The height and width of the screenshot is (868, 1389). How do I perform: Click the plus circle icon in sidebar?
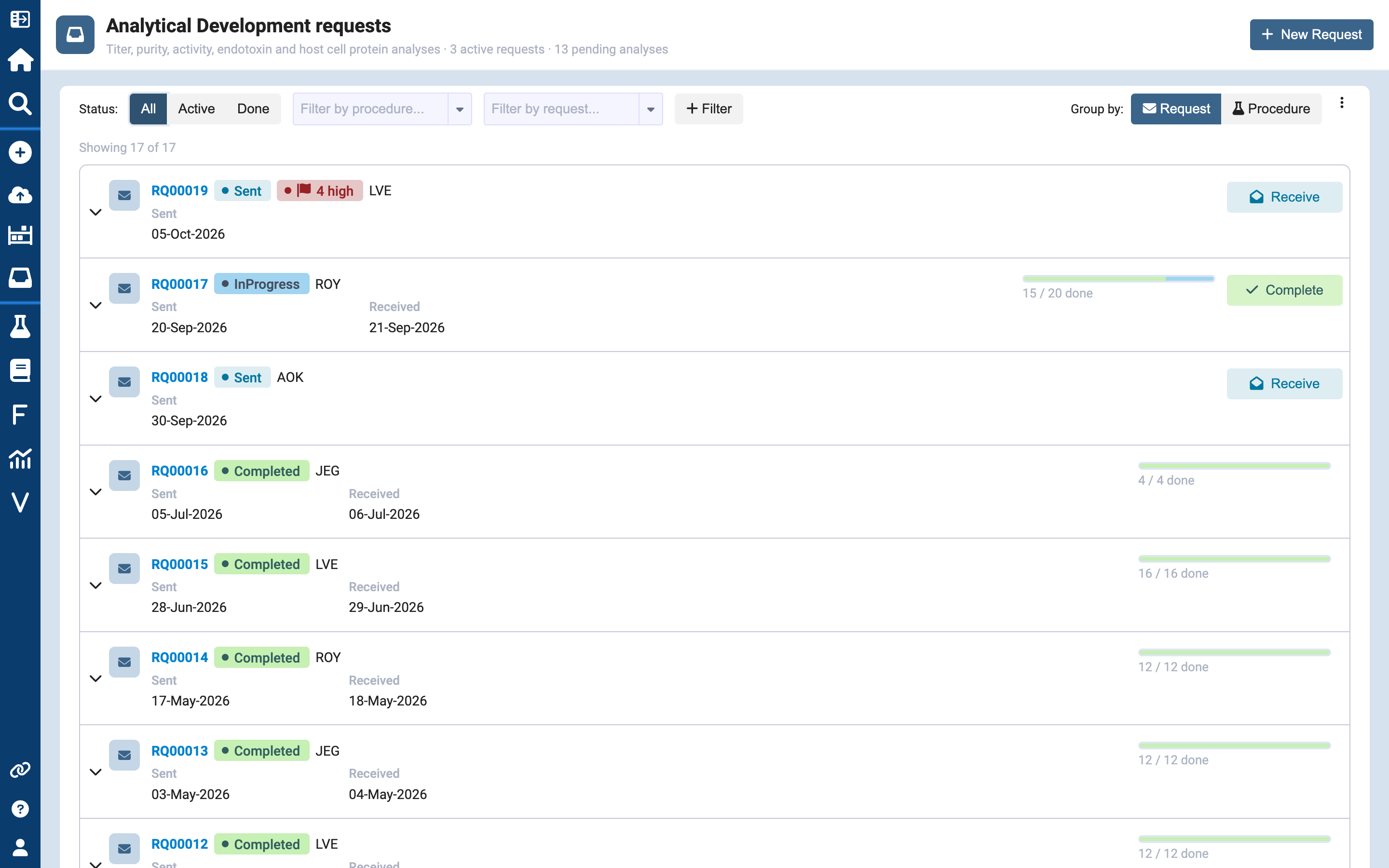20,153
